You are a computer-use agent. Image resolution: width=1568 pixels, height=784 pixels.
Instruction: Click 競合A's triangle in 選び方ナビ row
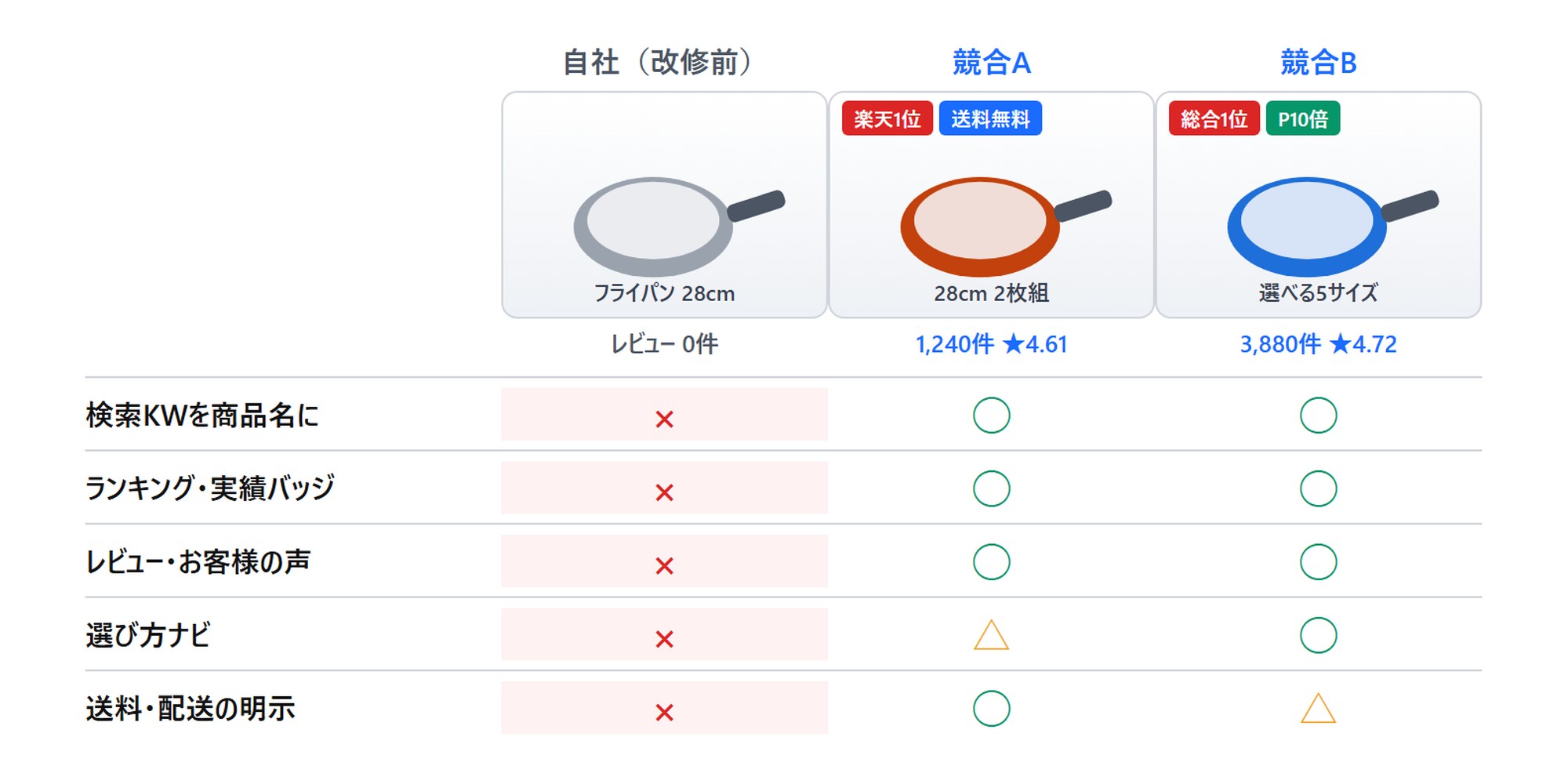pos(991,636)
